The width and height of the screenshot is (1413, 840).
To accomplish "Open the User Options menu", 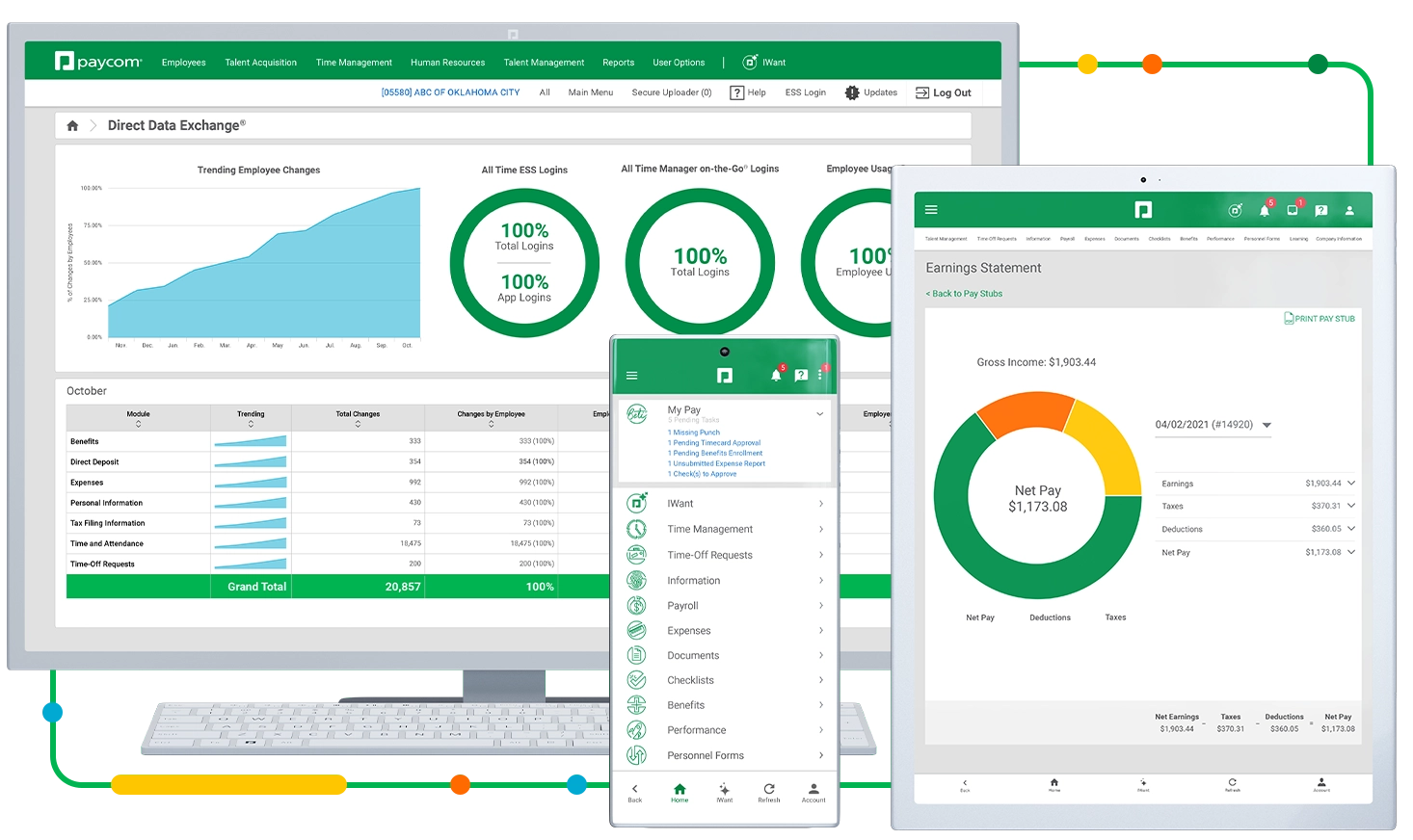I will click(679, 63).
